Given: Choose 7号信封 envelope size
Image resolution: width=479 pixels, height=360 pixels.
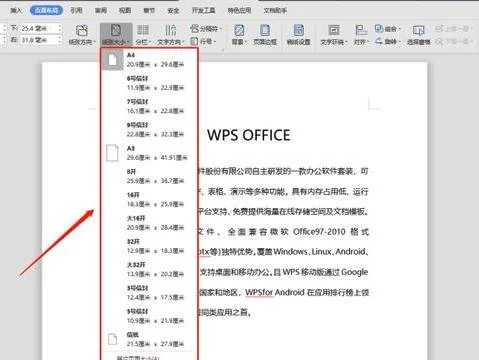Looking at the screenshot, I should [x=149, y=106].
